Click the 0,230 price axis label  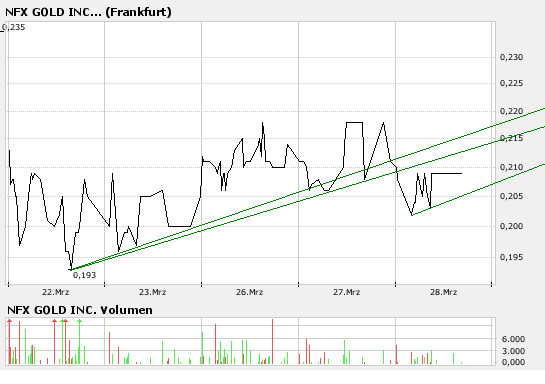(x=511, y=57)
